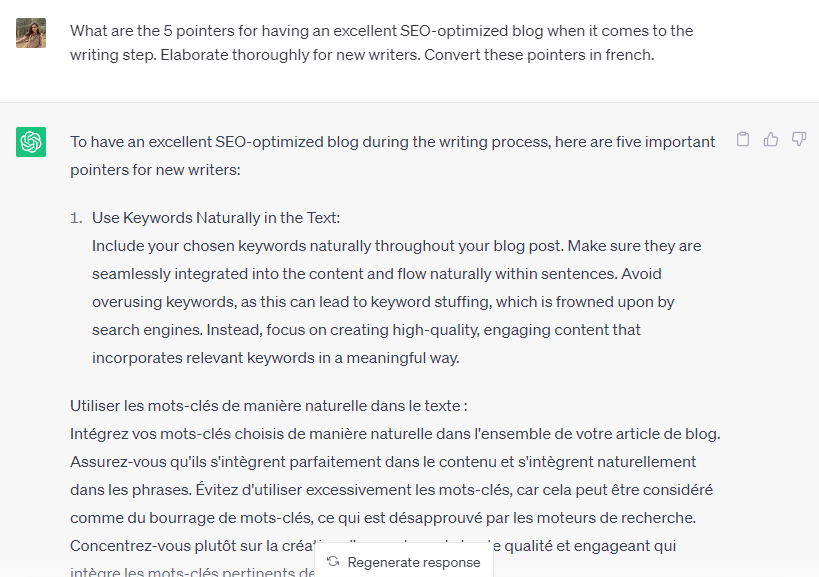Viewport: 819px width, 577px height.
Task: Click the line 'comme du bourrage de mots-clés'
Action: 383,518
